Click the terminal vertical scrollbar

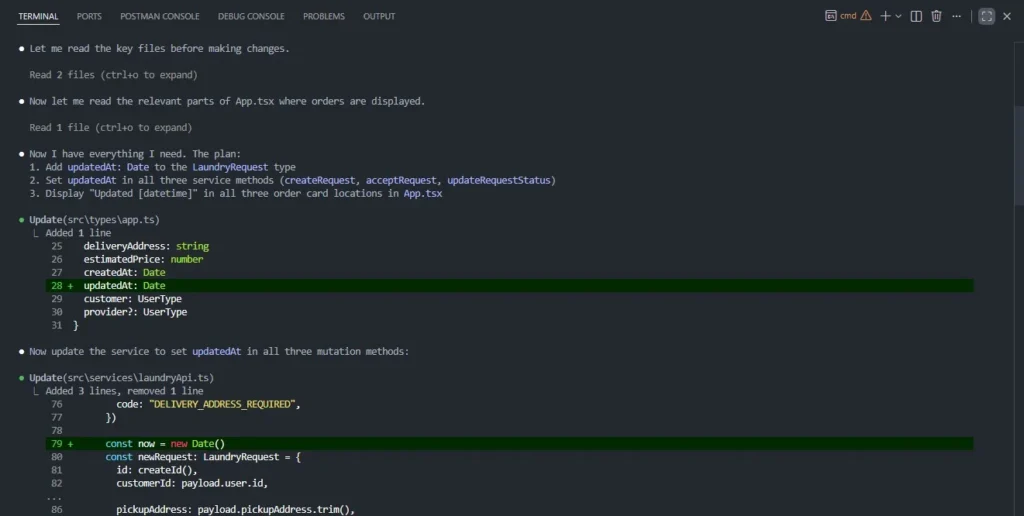[x=1019, y=157]
